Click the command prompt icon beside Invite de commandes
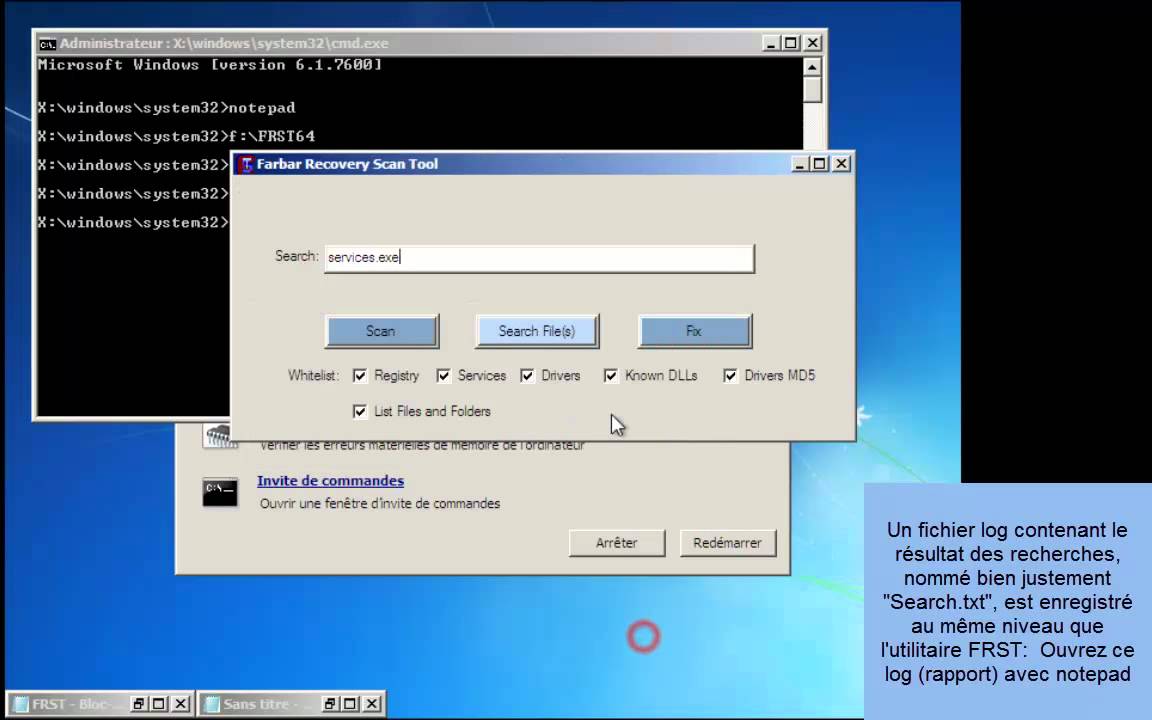The image size is (1152, 720). click(220, 492)
